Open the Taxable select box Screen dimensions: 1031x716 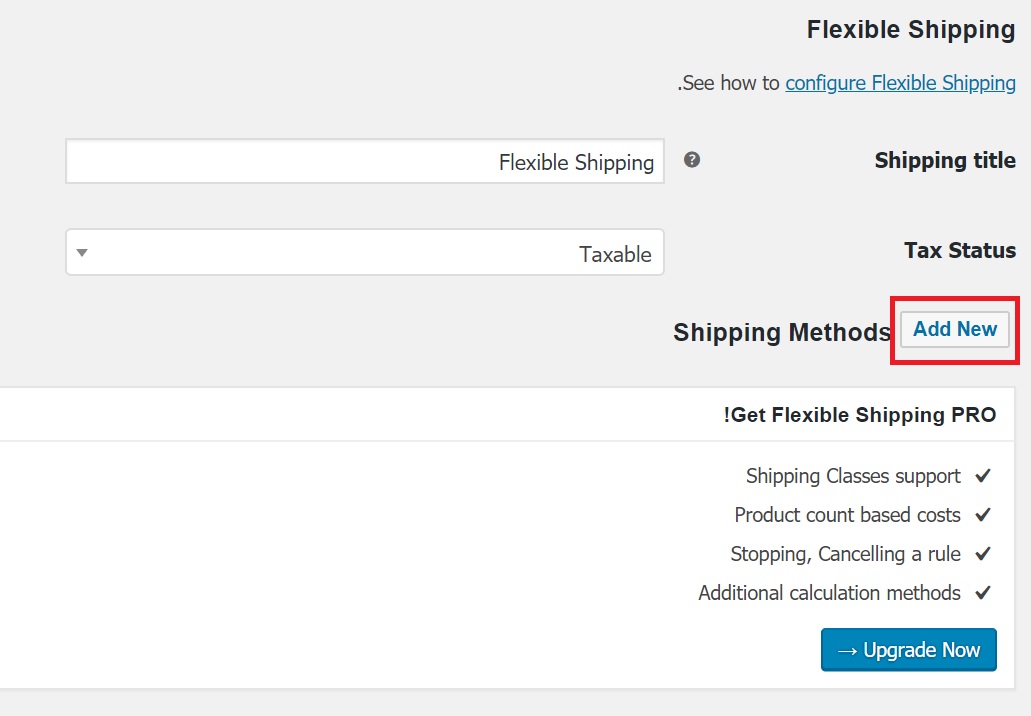pos(365,252)
